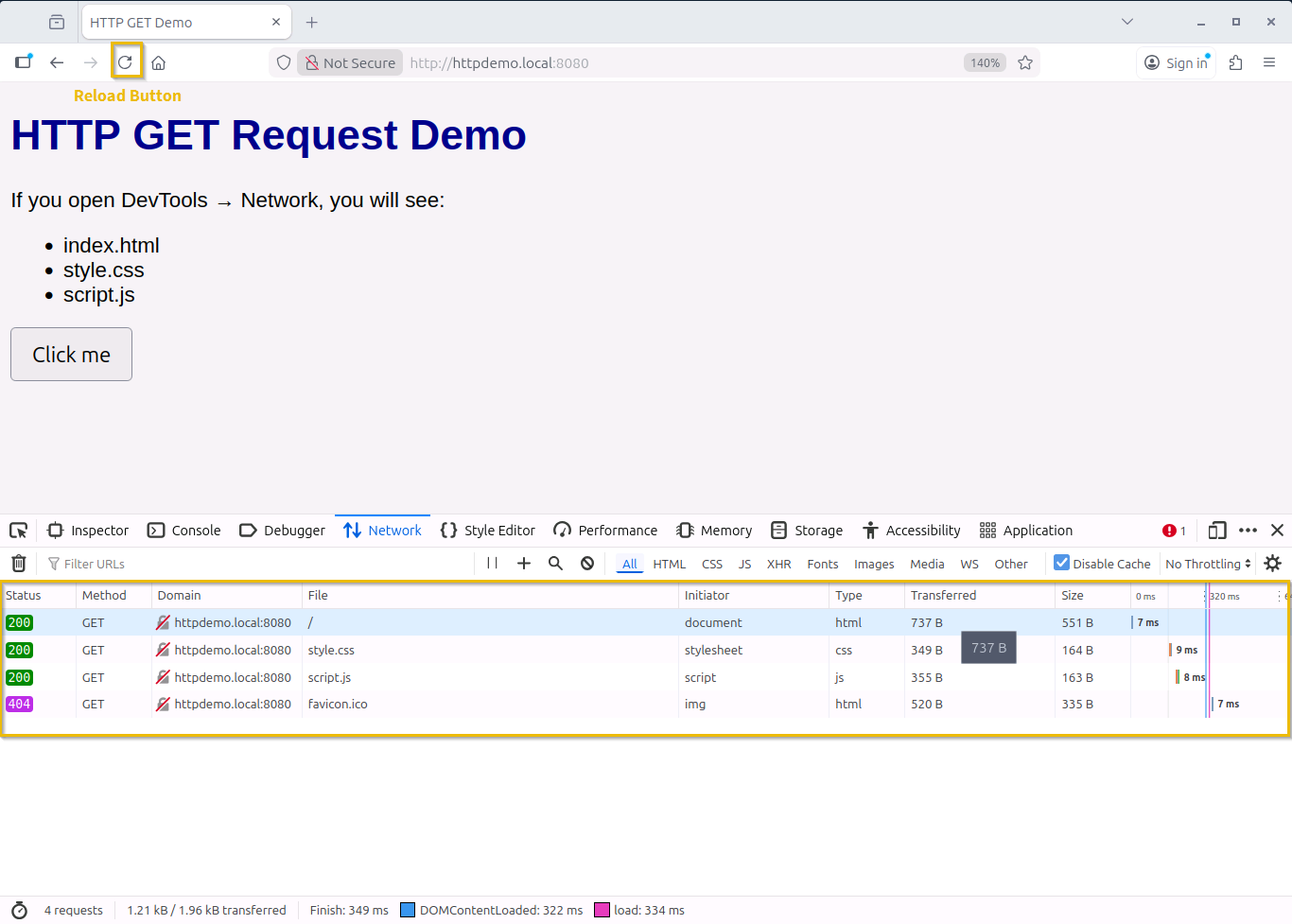
Task: Expand the DevTools more options menu
Action: [1248, 530]
